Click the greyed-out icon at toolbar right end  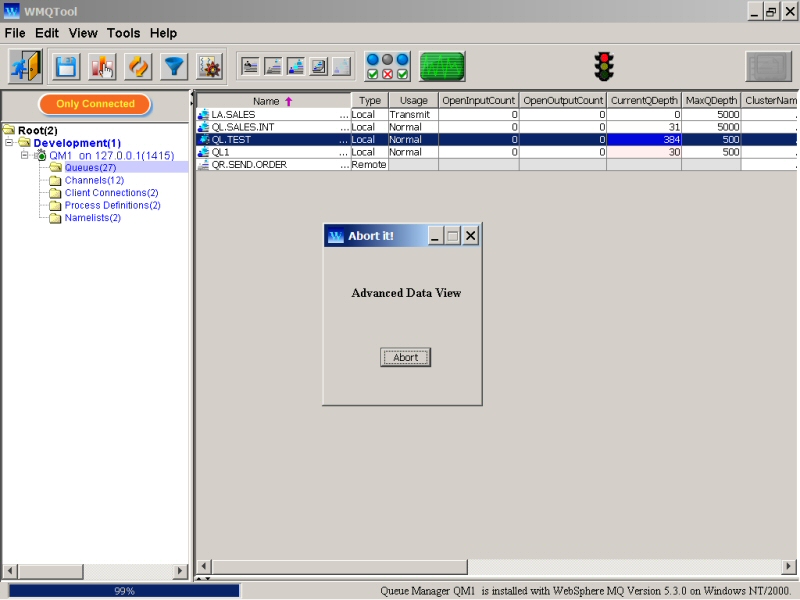coord(768,66)
